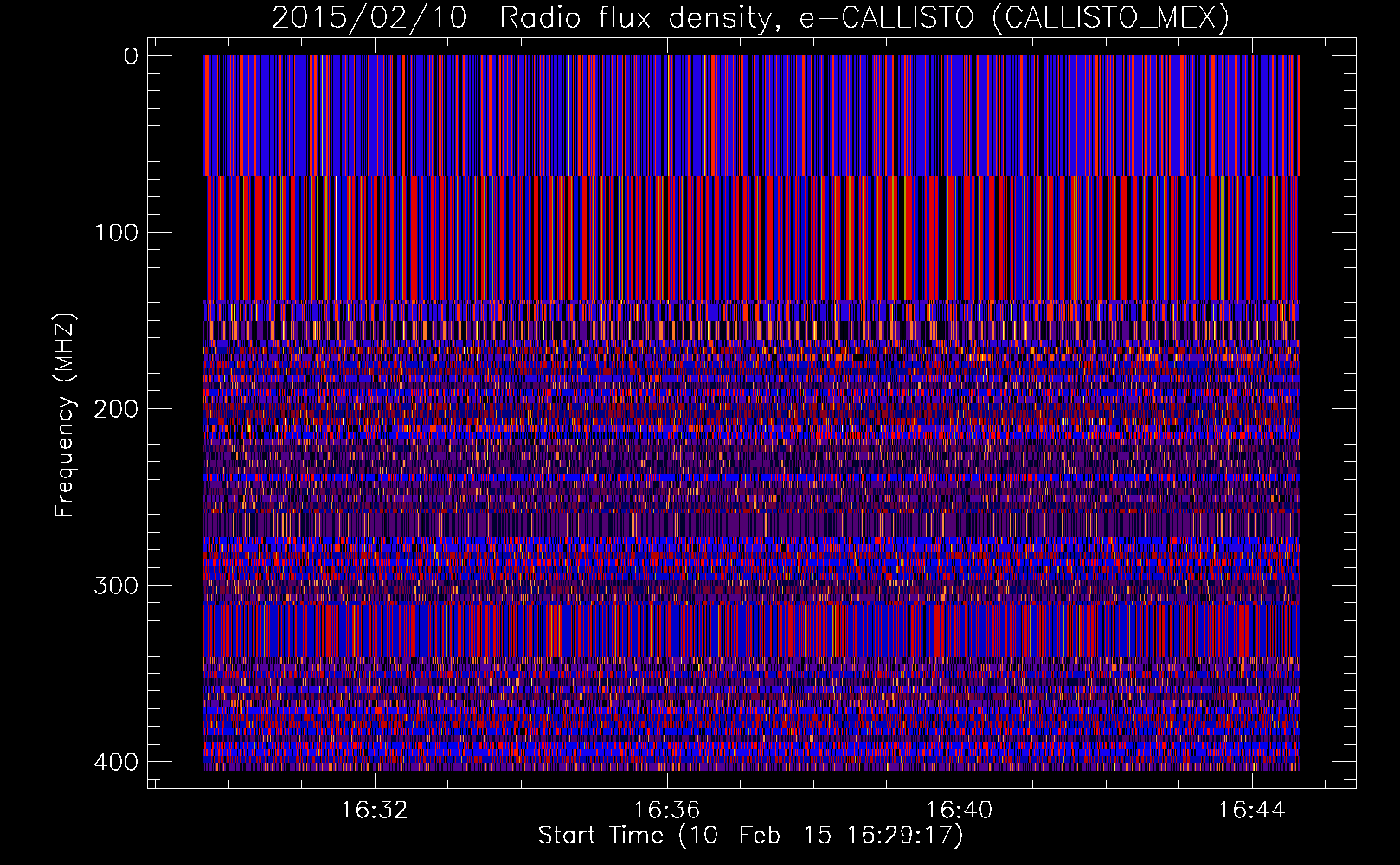Click the 2015/02/10 date in the title
Image resolution: width=1400 pixels, height=865 pixels.
(369, 17)
